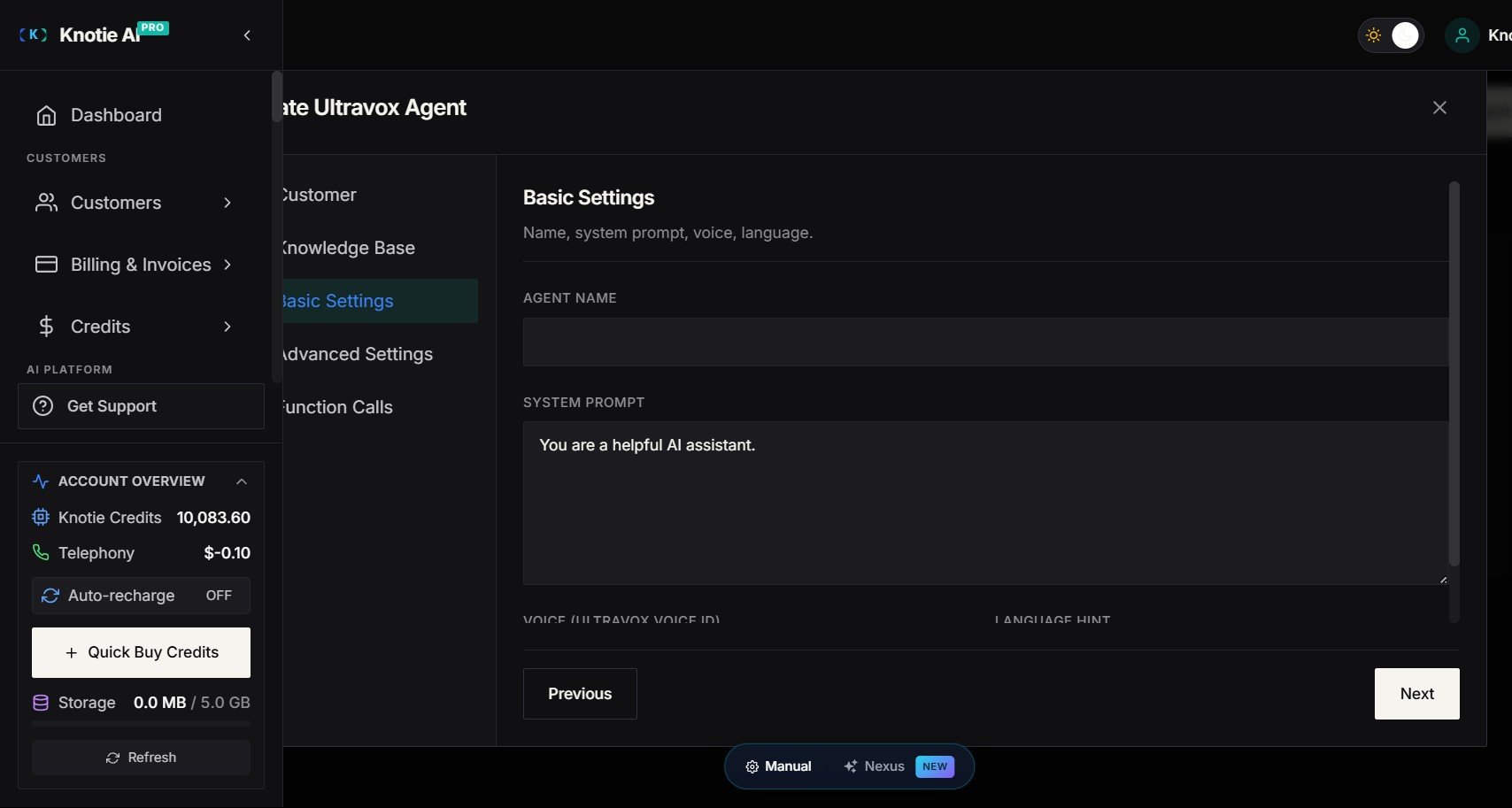Click the Knotie Credits value 10,083.60
Screen dimensions: 1512x808
(213, 518)
